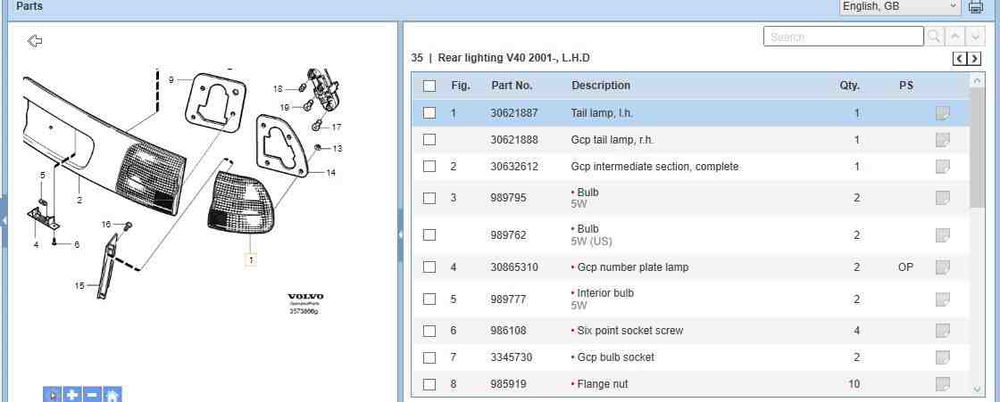This screenshot has height=402, width=1000.
Task: Check the header select-all checkbox
Action: coord(430,86)
